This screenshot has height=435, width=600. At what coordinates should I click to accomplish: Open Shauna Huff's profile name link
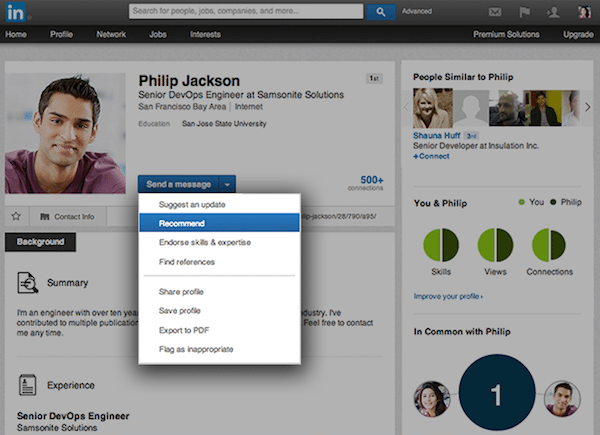[437, 135]
